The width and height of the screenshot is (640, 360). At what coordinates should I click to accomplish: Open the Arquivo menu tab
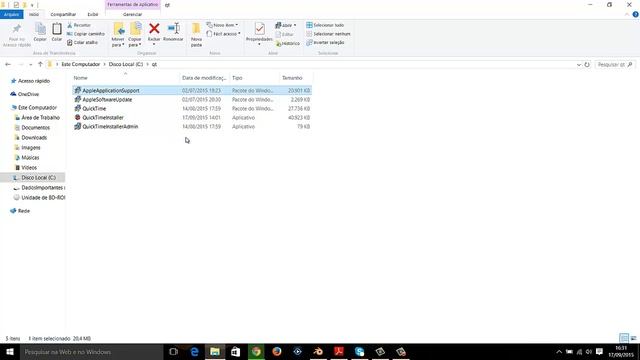(x=11, y=14)
